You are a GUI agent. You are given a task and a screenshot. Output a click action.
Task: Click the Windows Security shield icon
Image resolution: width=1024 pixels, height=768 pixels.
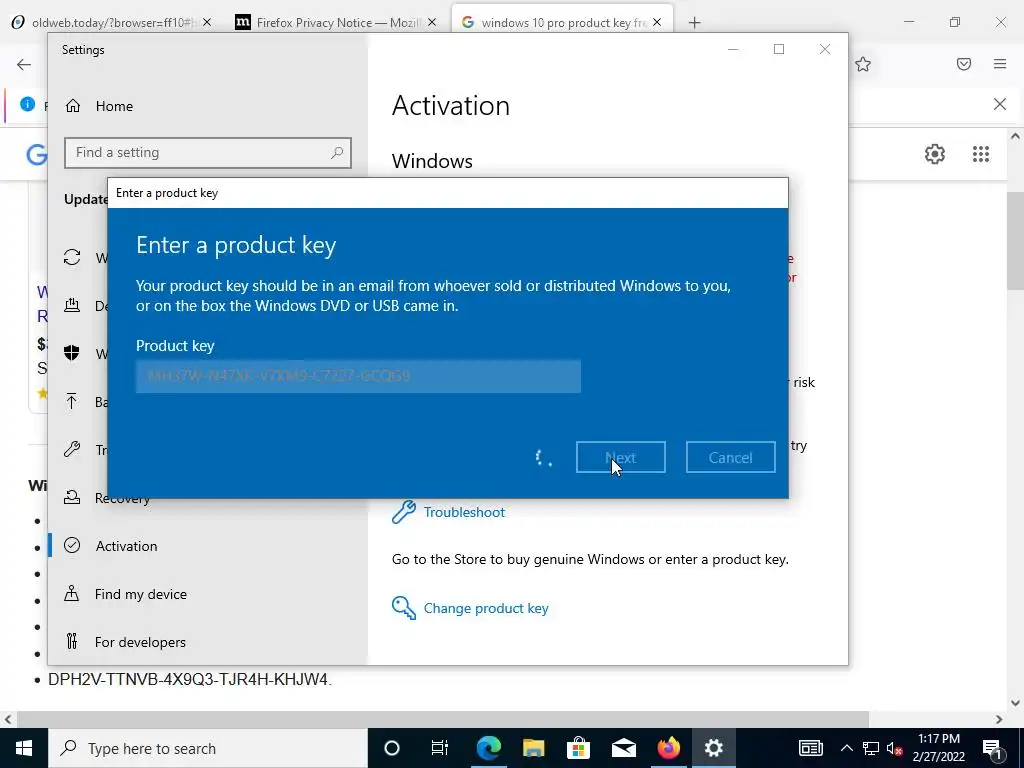tap(72, 353)
